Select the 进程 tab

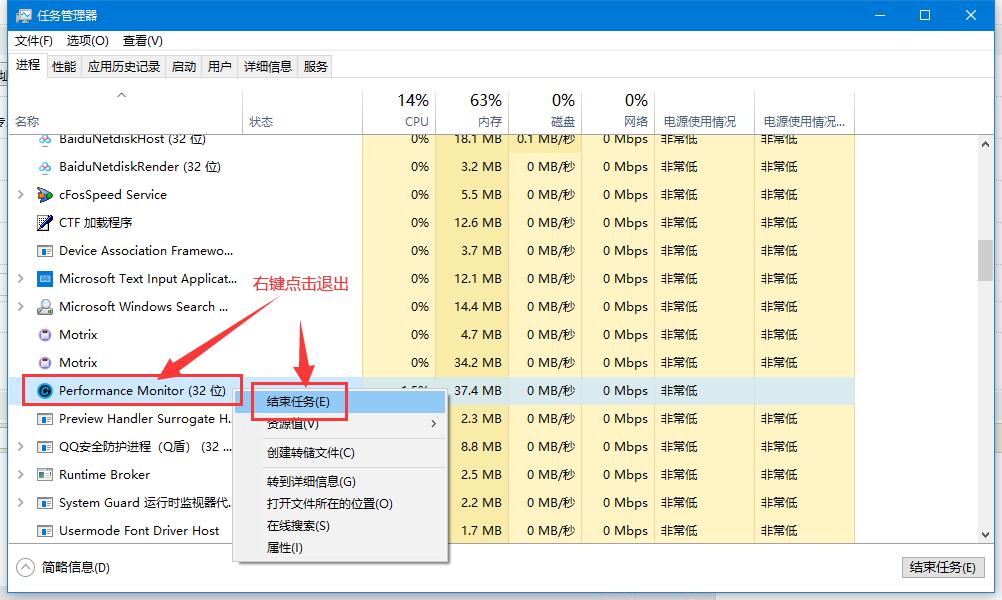pyautogui.click(x=28, y=65)
